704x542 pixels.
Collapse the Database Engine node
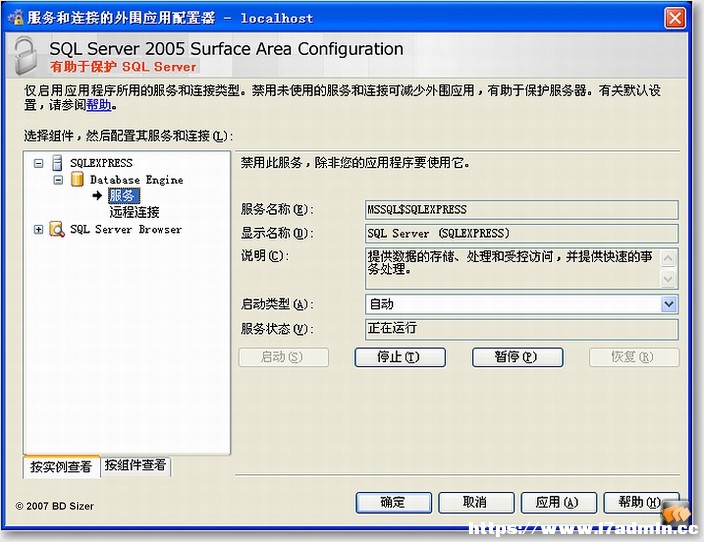[x=58, y=181]
